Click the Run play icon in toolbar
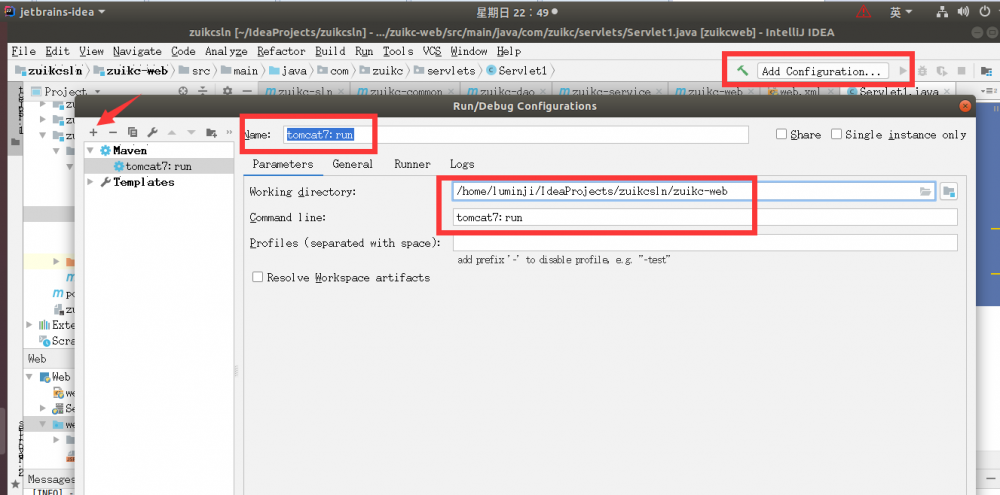 click(903, 71)
